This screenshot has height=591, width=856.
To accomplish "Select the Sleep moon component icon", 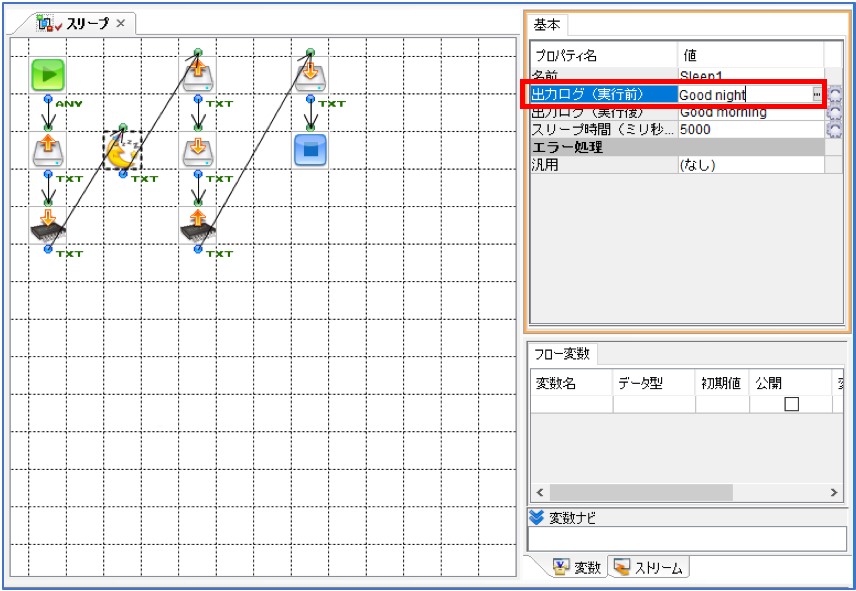I will [123, 151].
